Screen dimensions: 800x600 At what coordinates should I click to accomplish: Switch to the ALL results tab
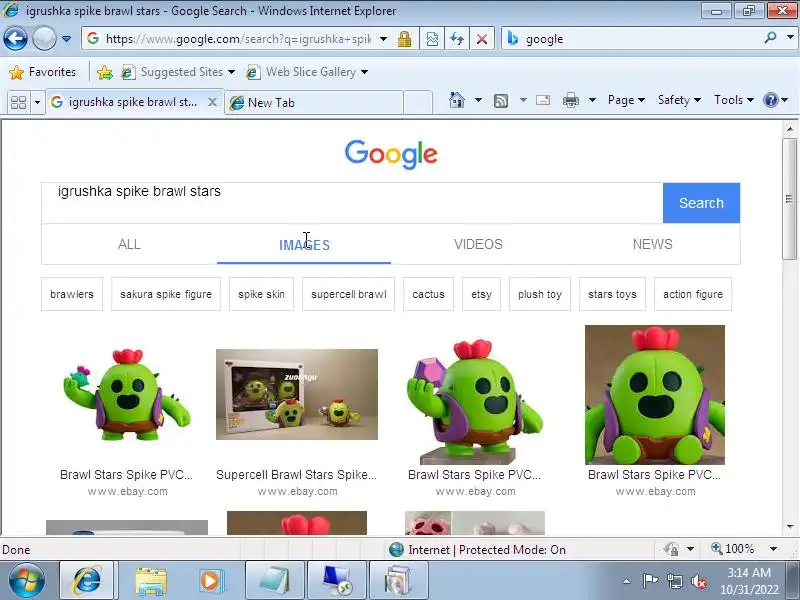point(129,244)
